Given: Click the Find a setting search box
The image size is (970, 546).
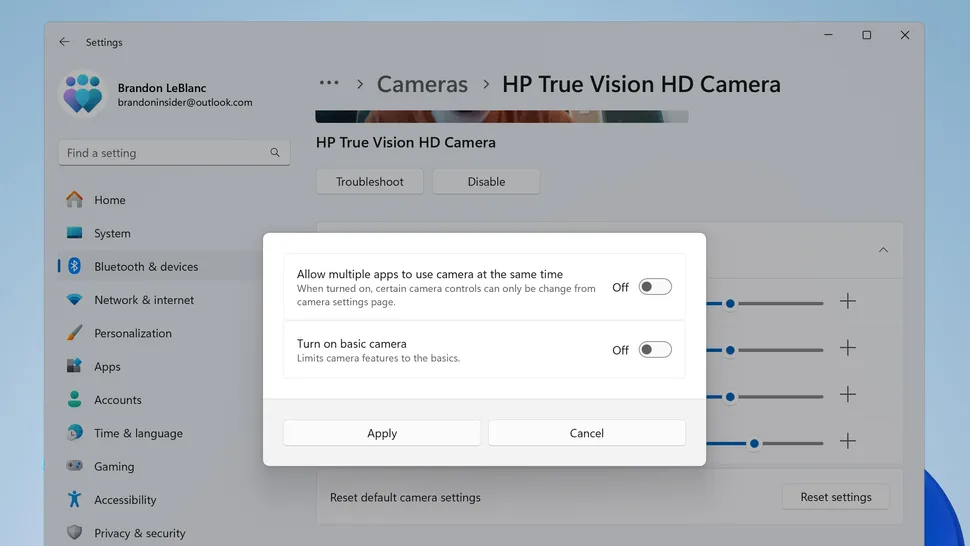Looking at the screenshot, I should (165, 153).
